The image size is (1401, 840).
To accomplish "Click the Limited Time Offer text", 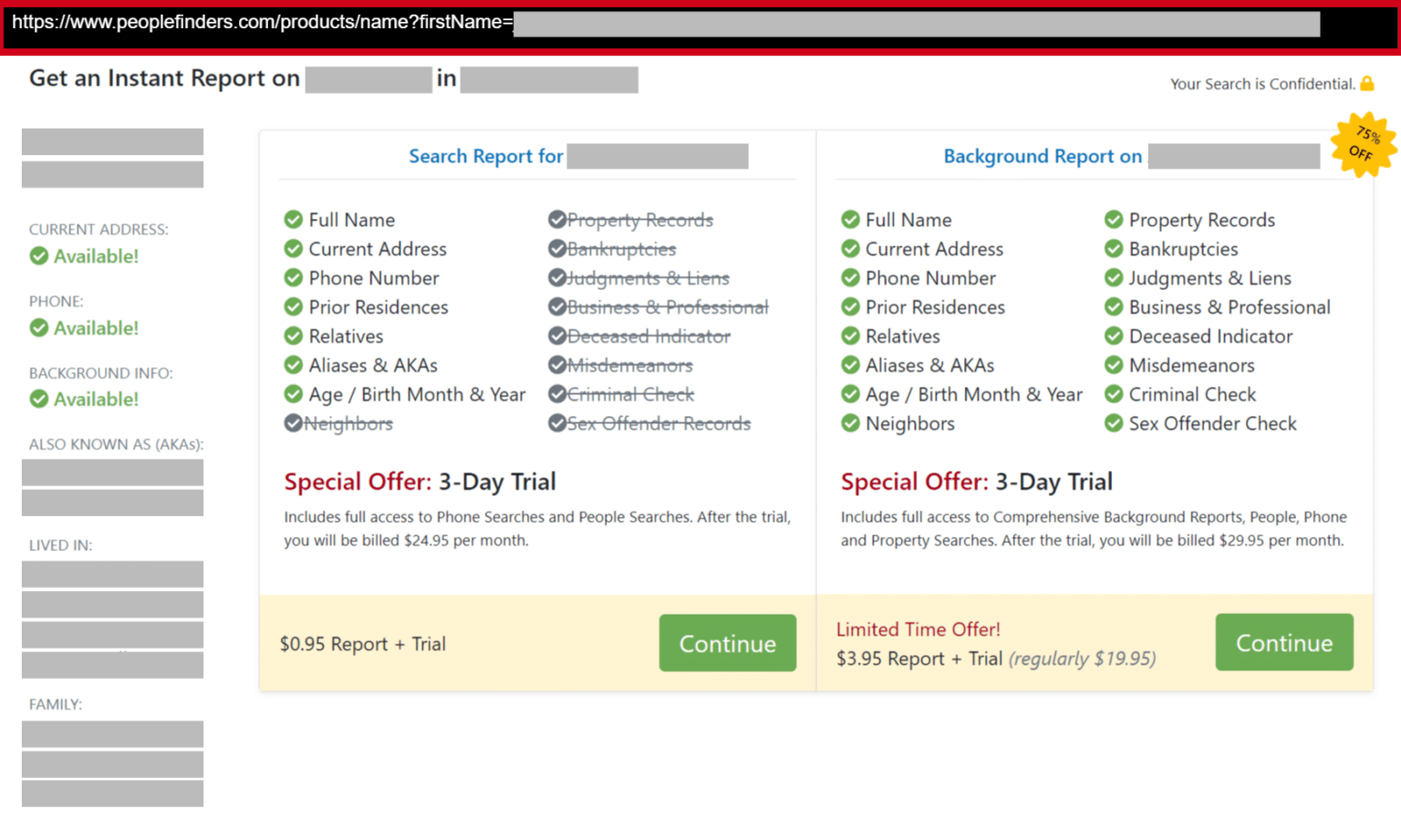I will click(x=918, y=629).
